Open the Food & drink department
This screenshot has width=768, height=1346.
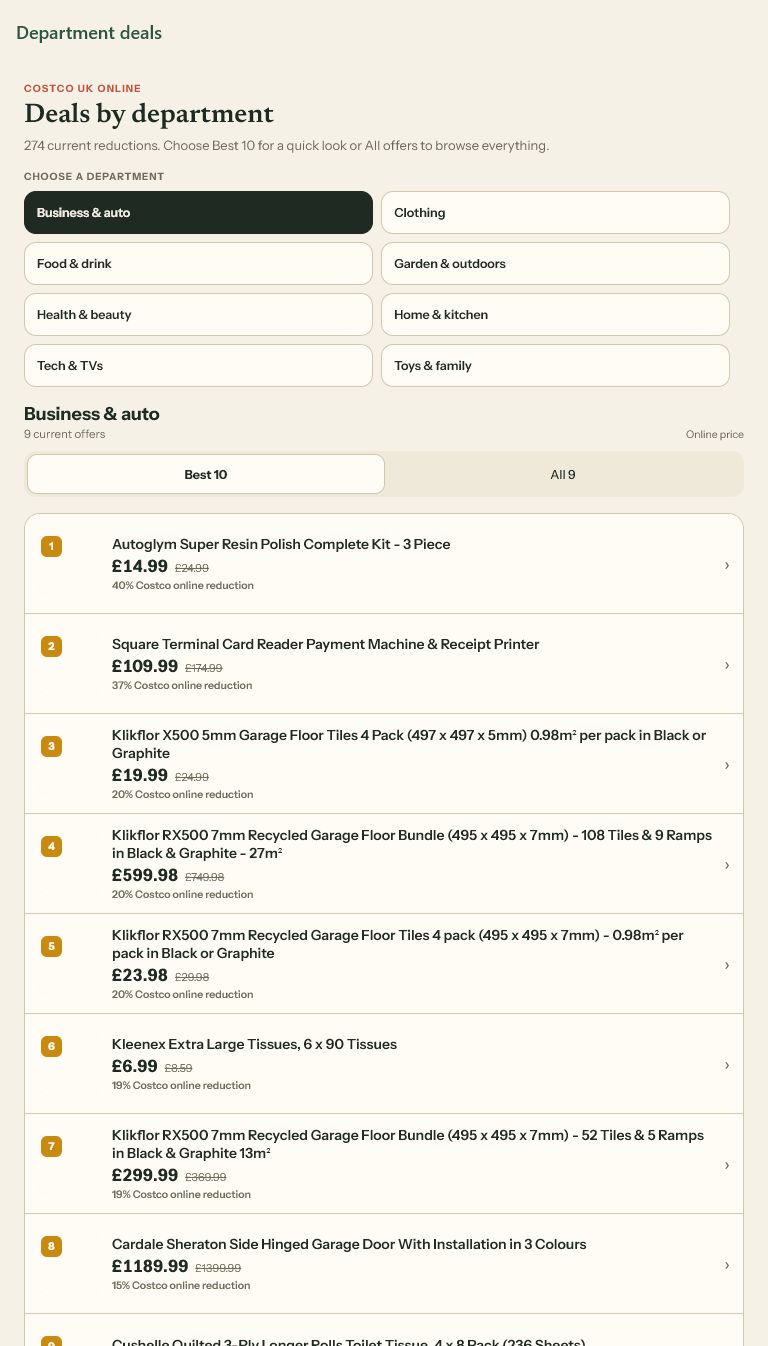point(198,264)
